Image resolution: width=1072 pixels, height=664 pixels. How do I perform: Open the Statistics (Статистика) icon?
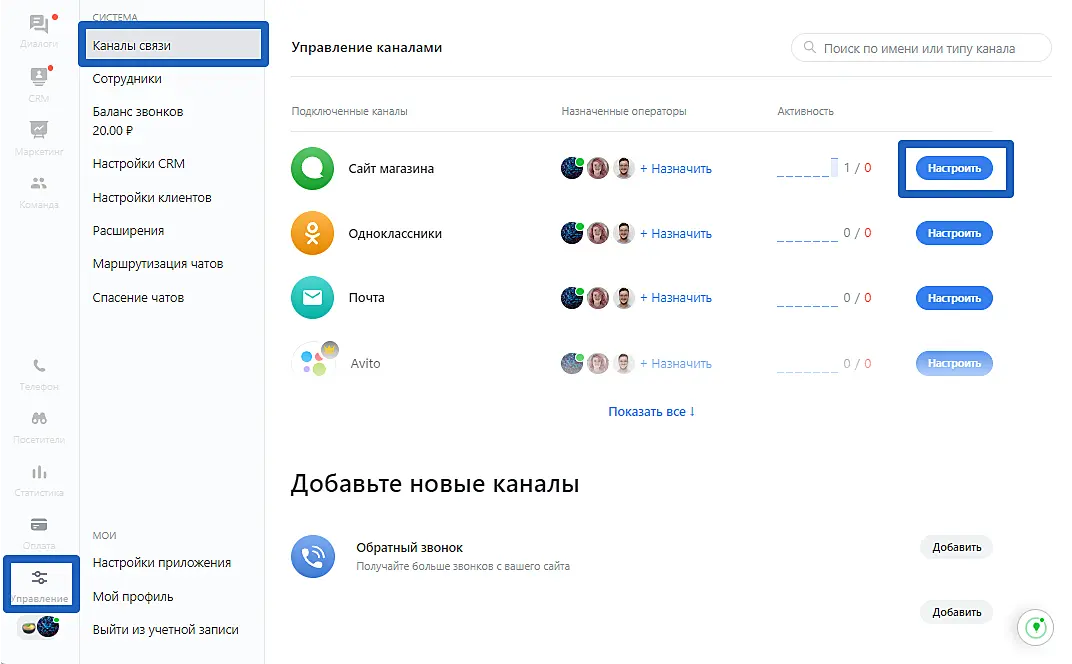39,472
